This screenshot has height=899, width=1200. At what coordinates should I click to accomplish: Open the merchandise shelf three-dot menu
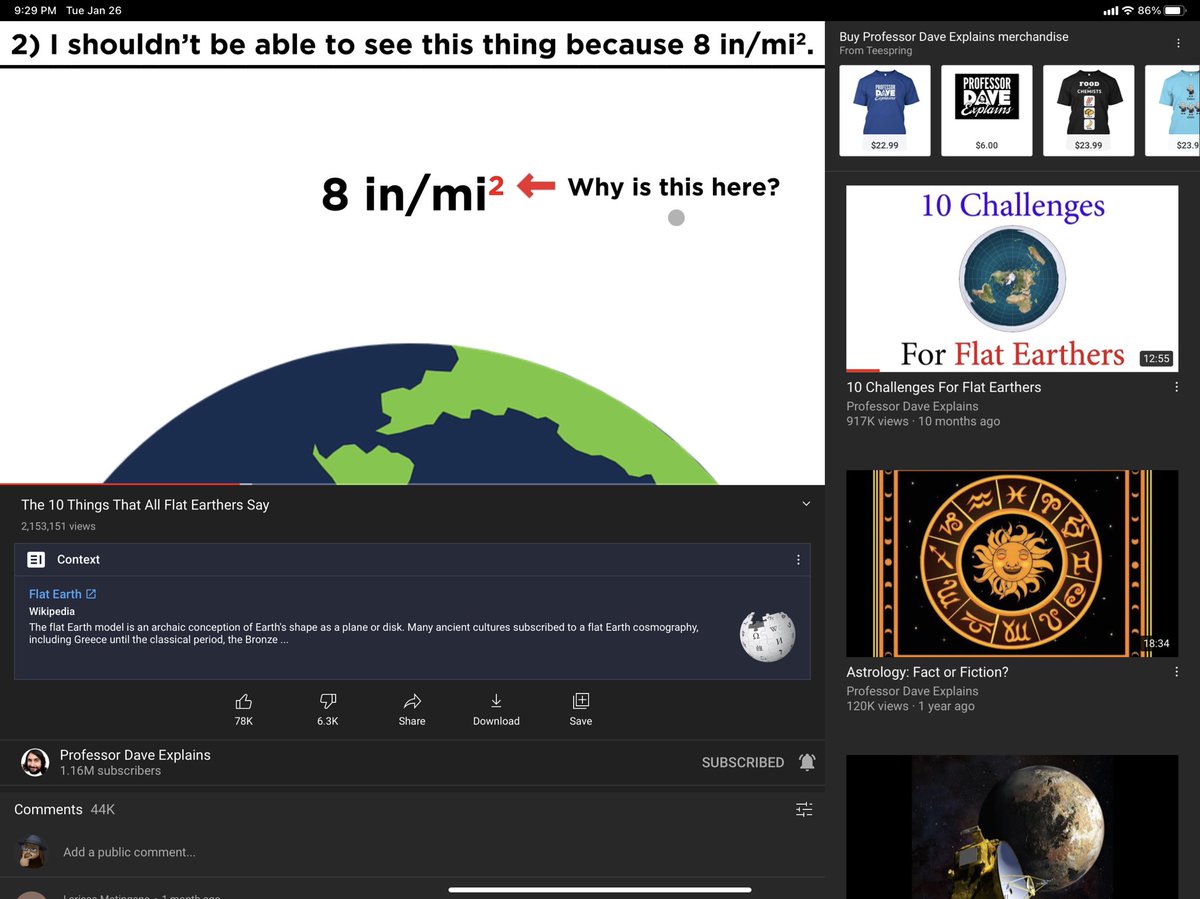tap(1177, 44)
